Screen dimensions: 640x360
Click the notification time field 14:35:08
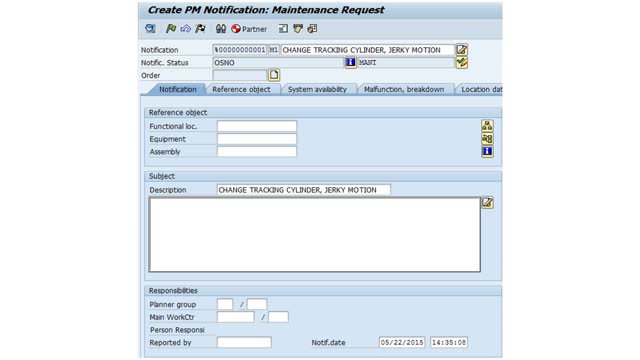pyautogui.click(x=449, y=342)
